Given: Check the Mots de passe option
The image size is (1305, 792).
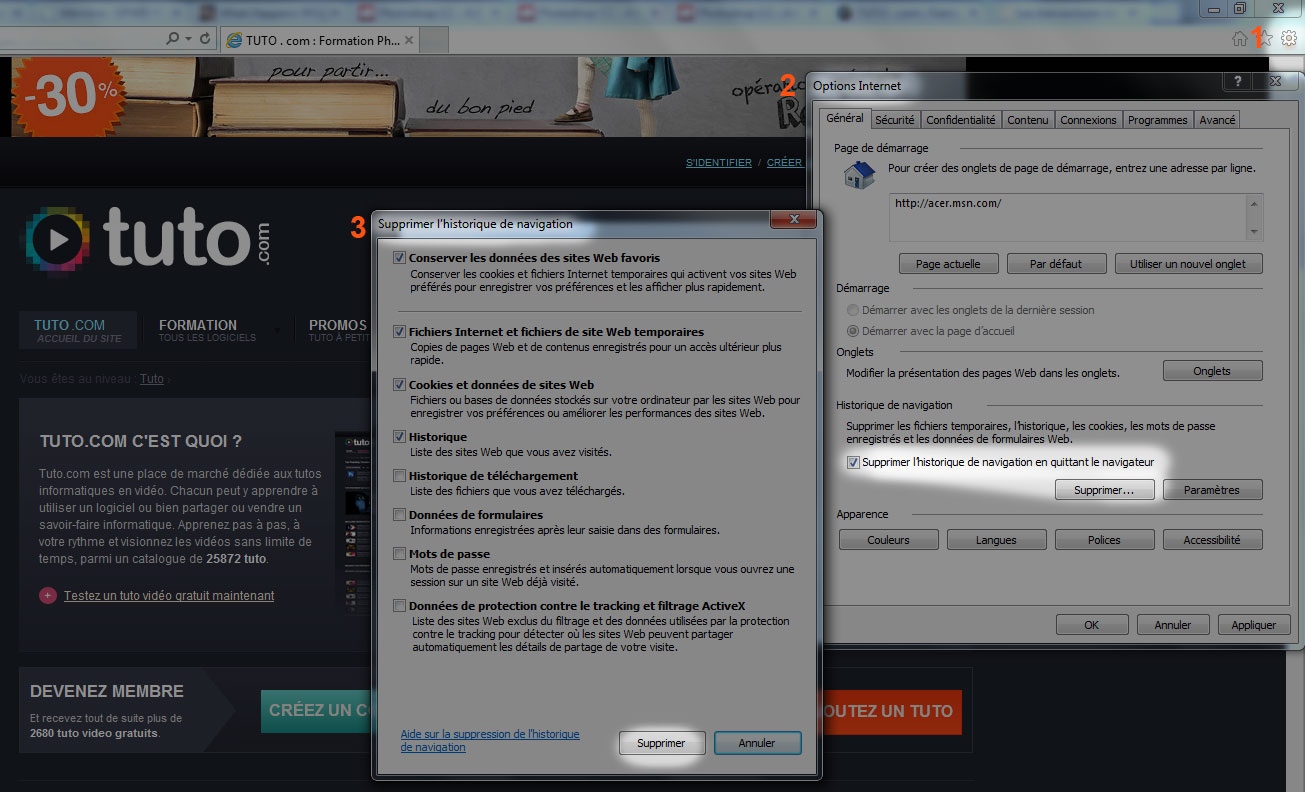Looking at the screenshot, I should (400, 554).
